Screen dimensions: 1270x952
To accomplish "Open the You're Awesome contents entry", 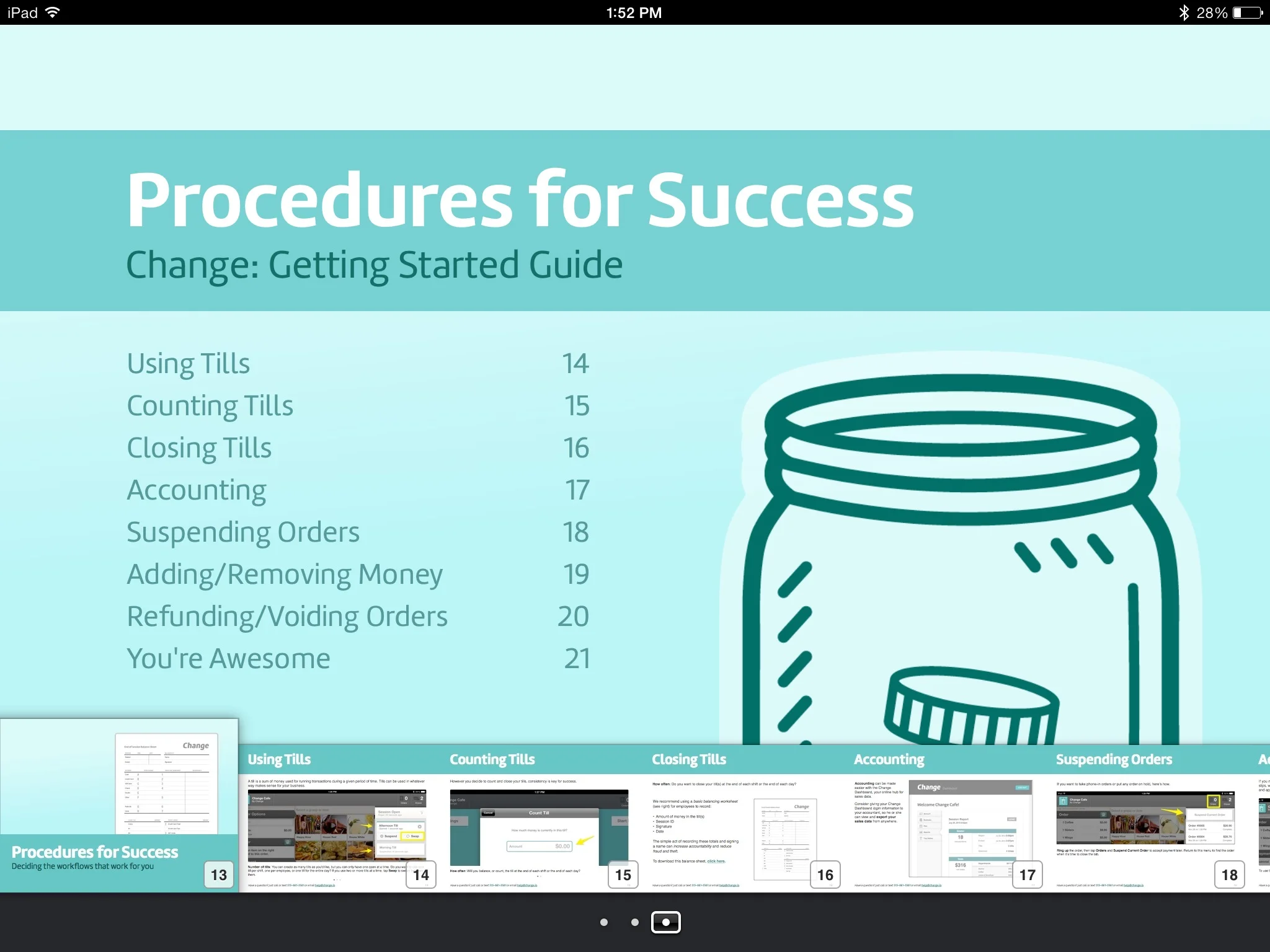I will coord(228,659).
